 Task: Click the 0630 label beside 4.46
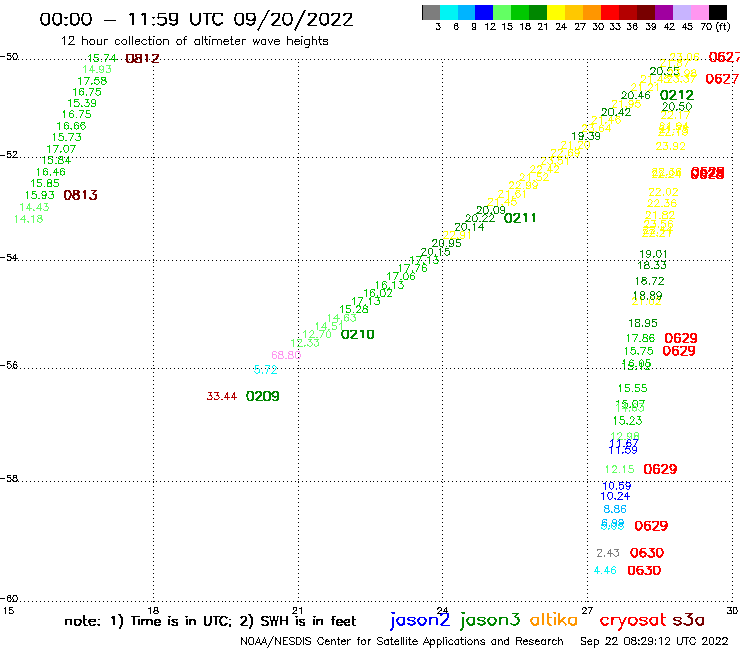pyautogui.click(x=644, y=570)
